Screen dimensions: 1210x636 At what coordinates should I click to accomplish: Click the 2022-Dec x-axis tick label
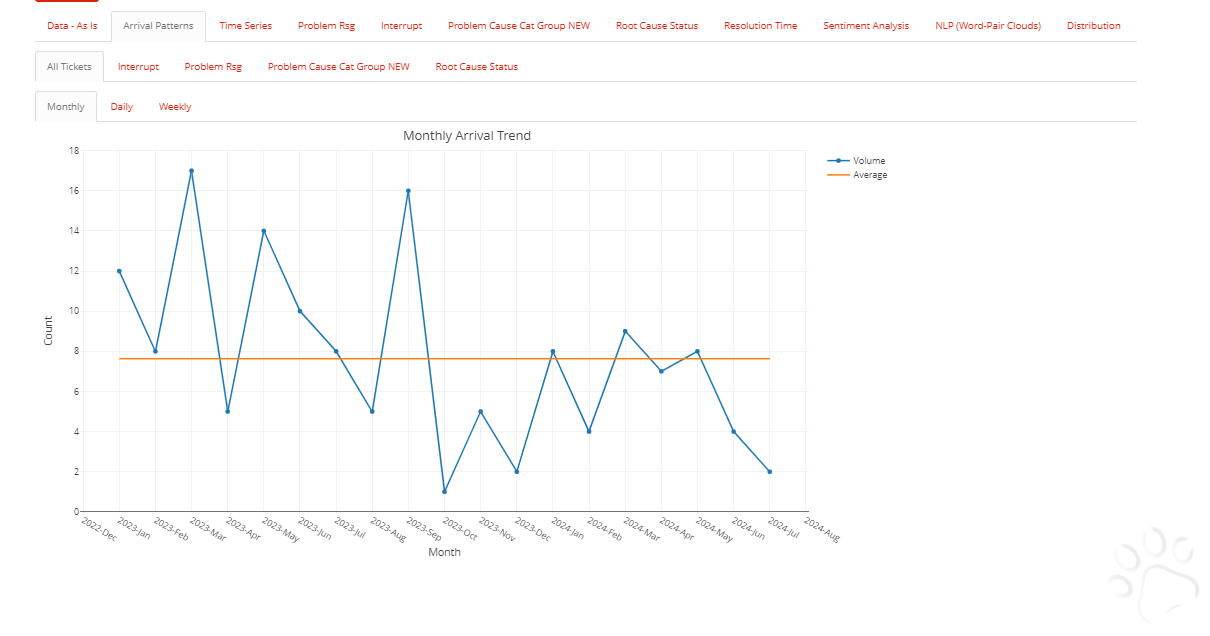click(x=98, y=528)
